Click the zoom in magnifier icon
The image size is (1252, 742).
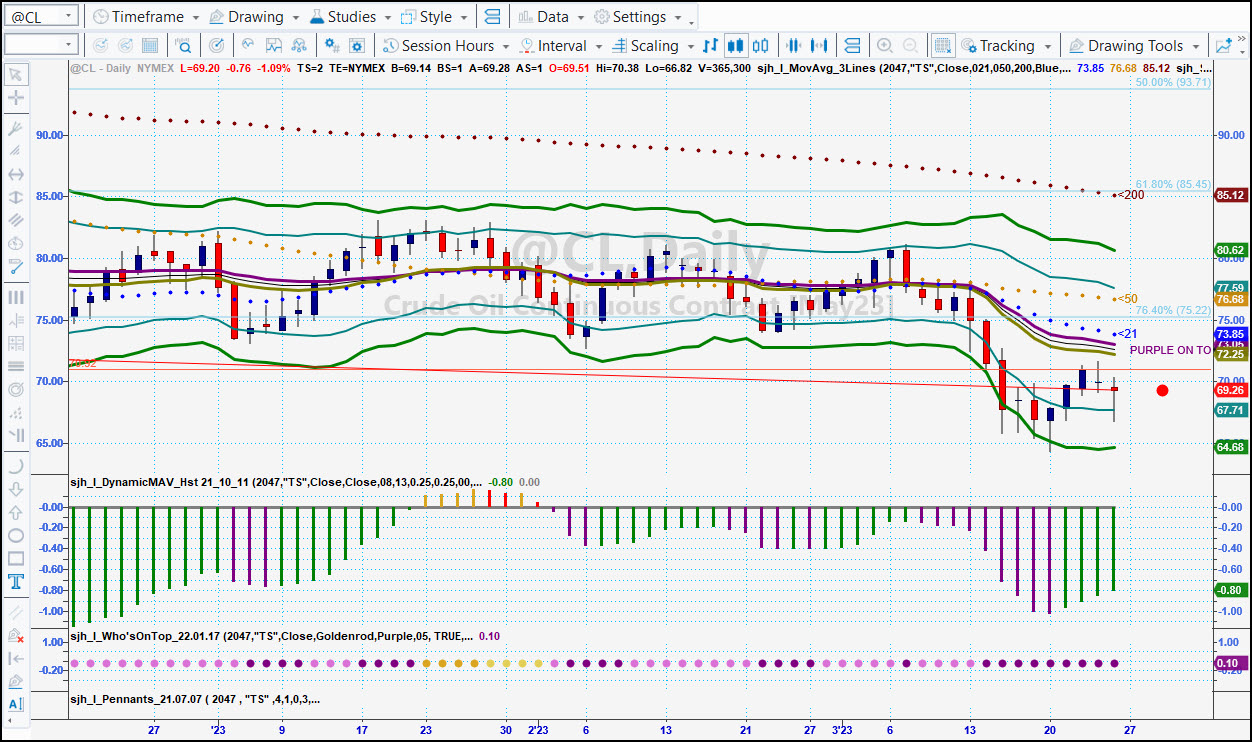tap(884, 46)
